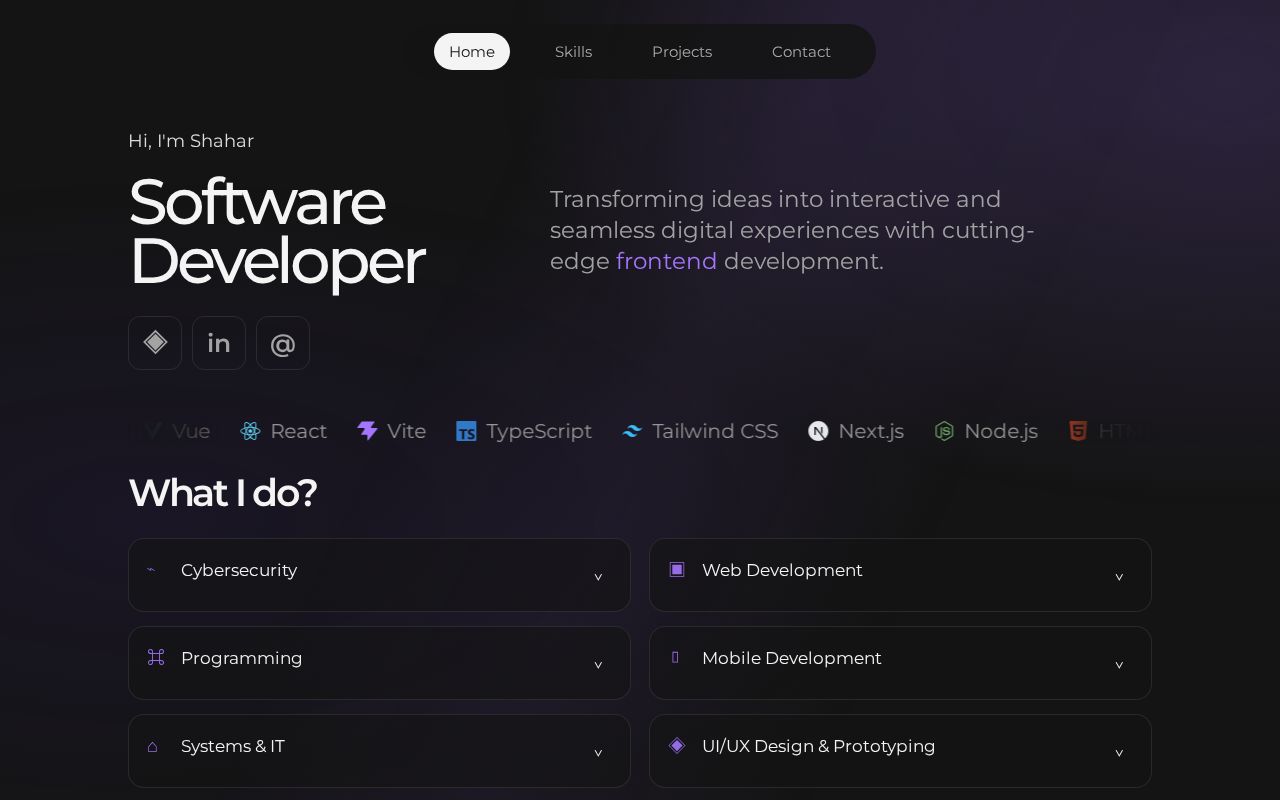This screenshot has width=1280, height=800.
Task: Click the UI/UX Design diamond icon
Action: tap(677, 745)
